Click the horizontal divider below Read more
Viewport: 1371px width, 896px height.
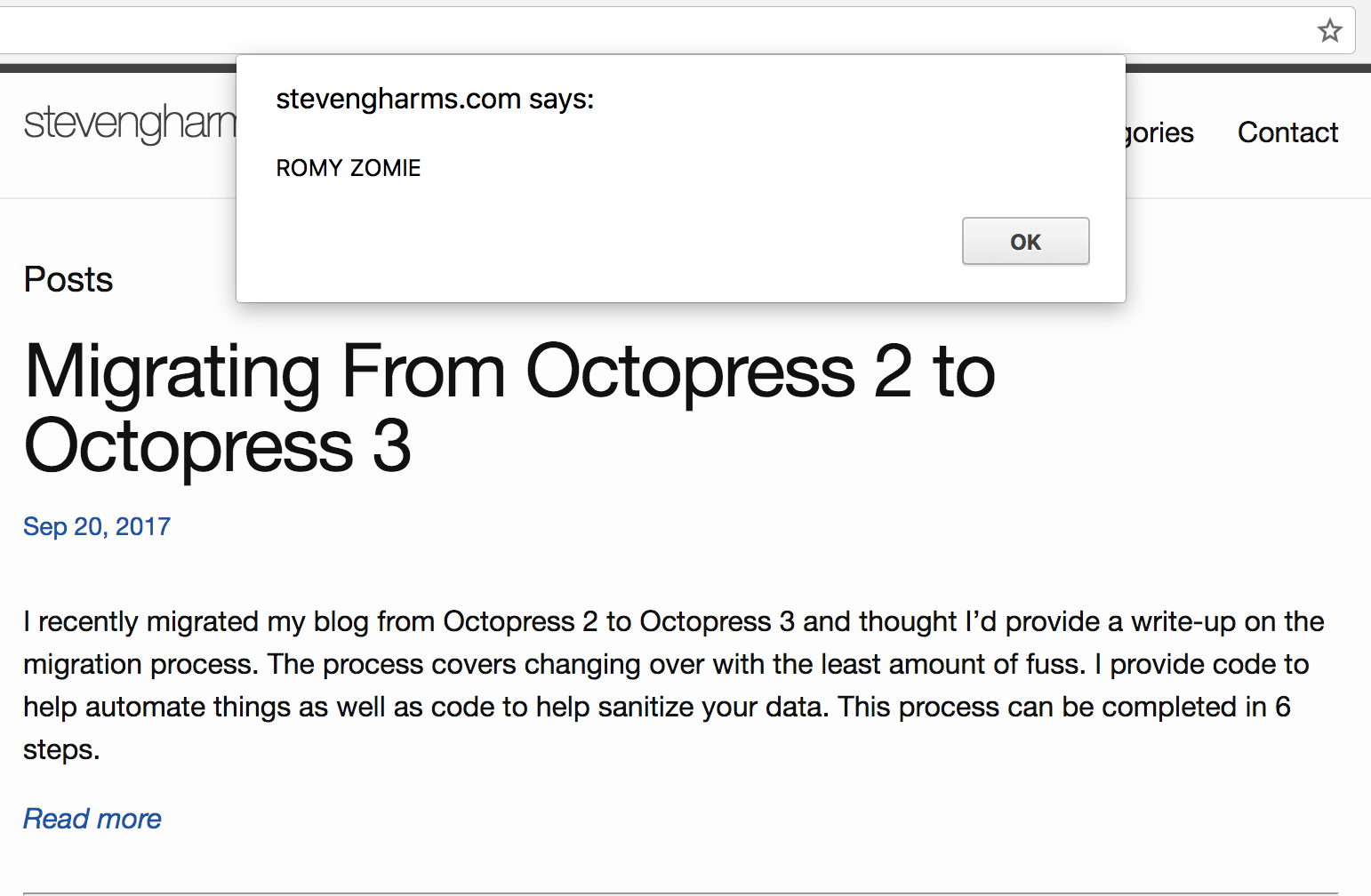pyautogui.click(x=681, y=892)
